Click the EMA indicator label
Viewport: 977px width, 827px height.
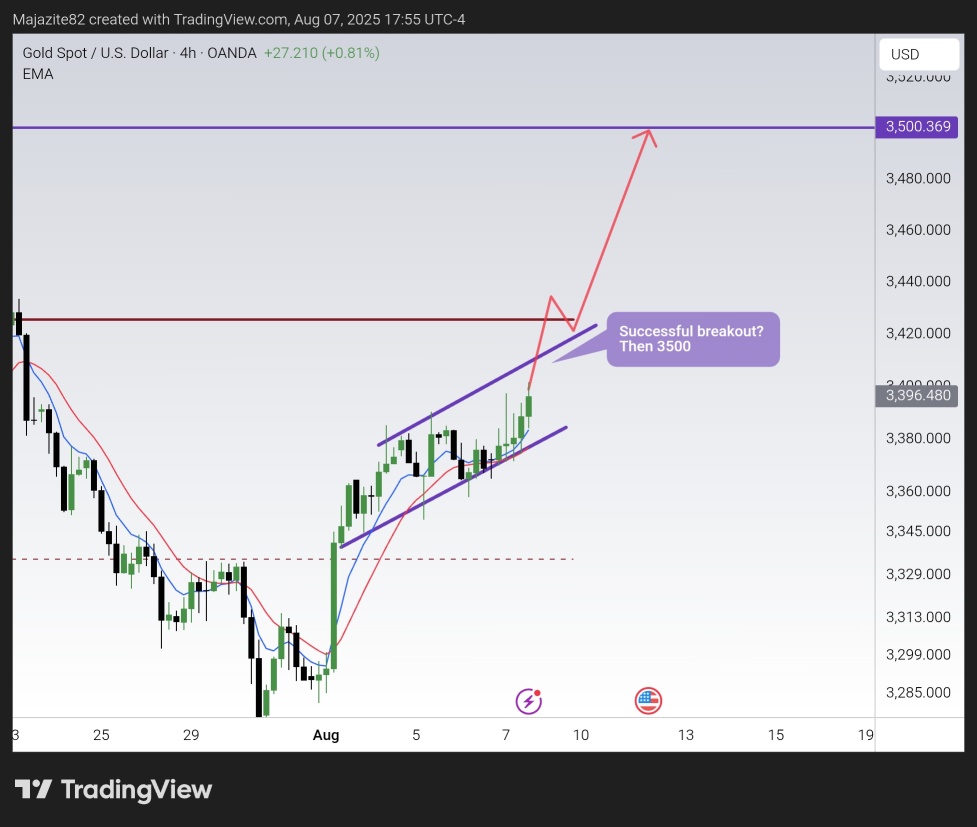click(38, 74)
